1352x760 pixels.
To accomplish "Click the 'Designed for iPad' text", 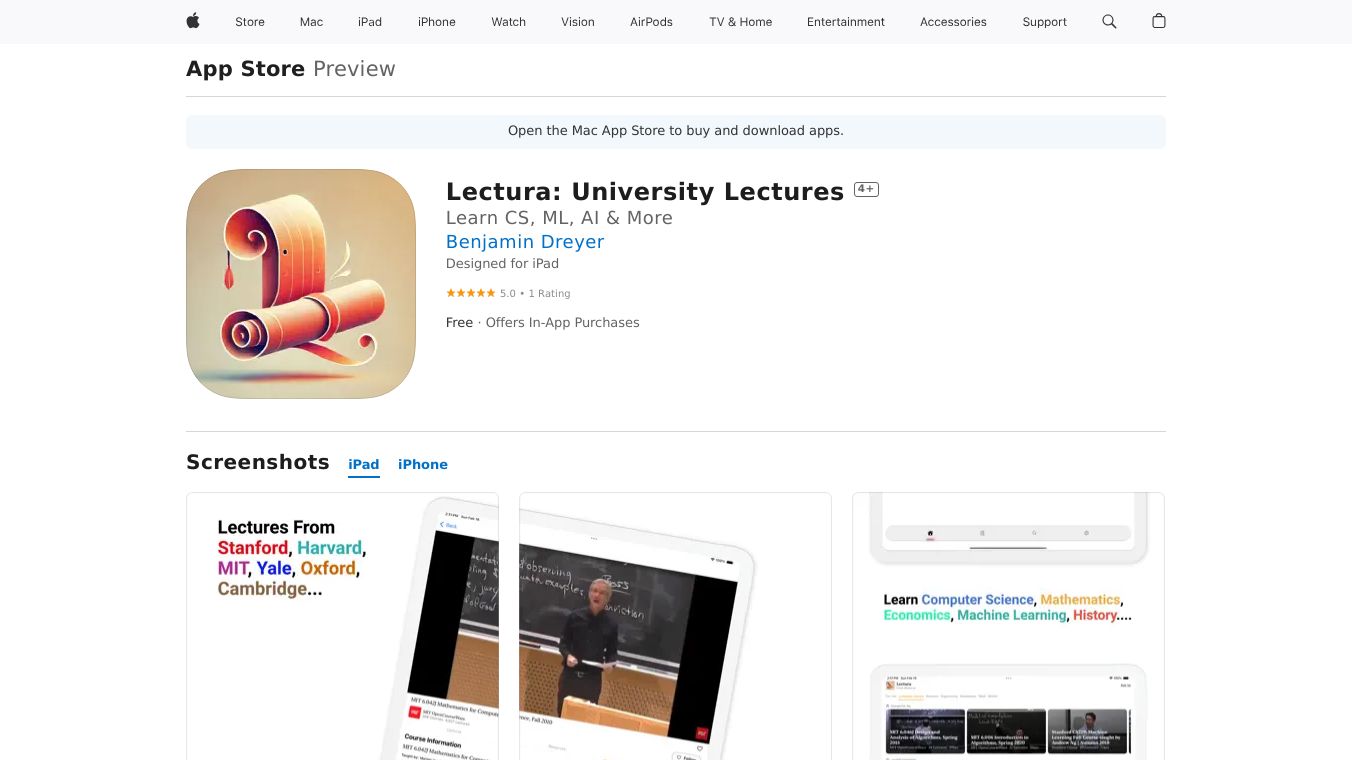I will tap(502, 264).
